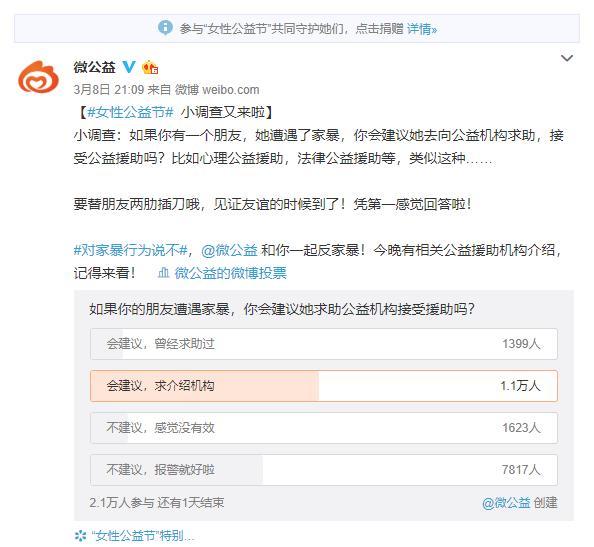The width and height of the screenshot is (594, 547).
Task: Open the 详情» link in banner
Action: pos(422,28)
